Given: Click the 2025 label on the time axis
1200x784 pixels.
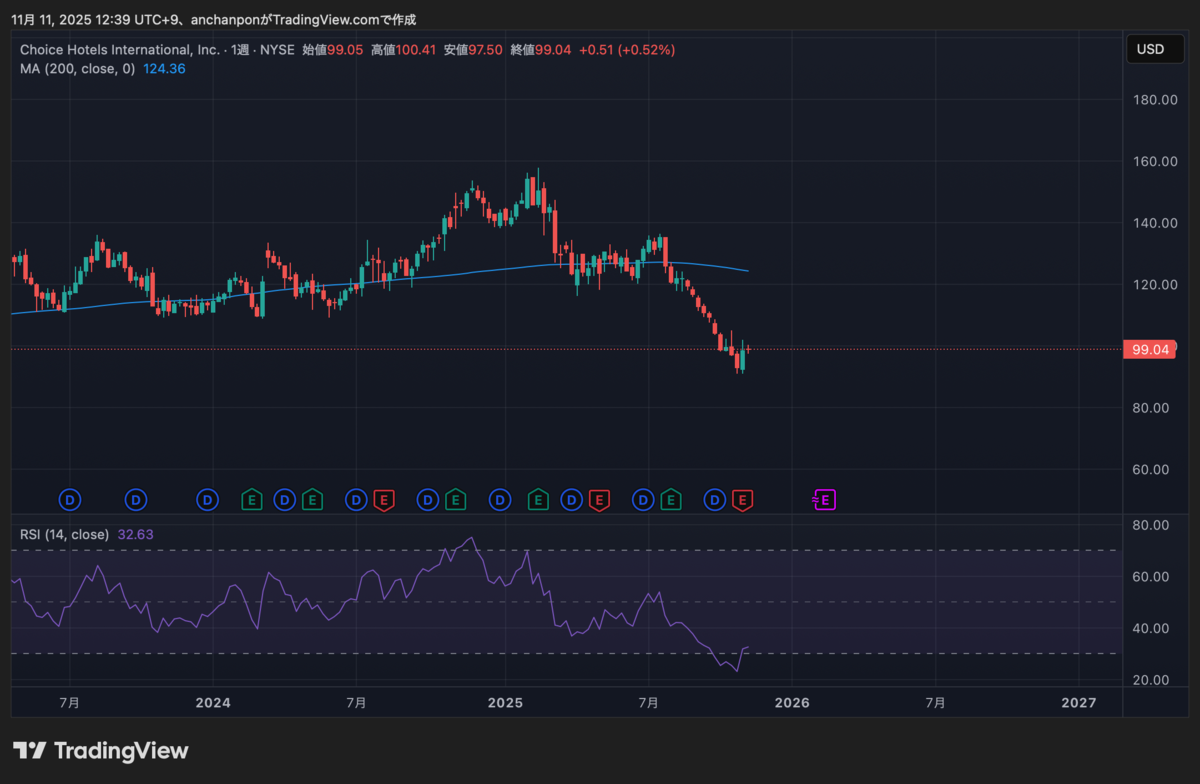Looking at the screenshot, I should 505,703.
